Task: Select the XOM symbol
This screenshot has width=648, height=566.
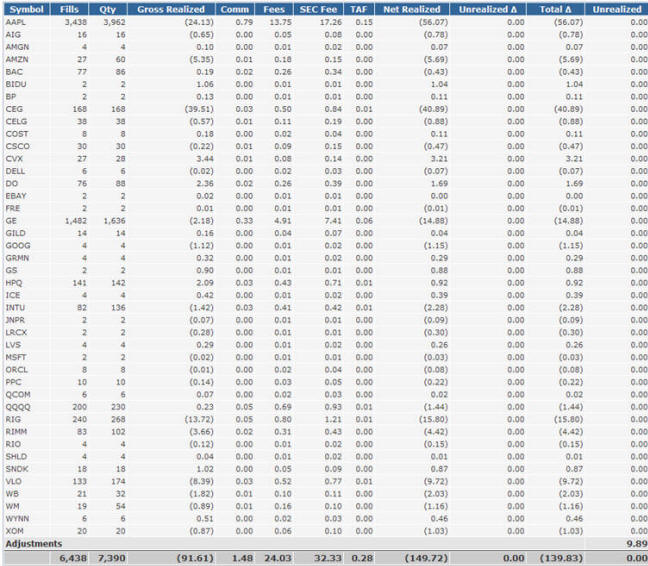Action: coord(14,531)
